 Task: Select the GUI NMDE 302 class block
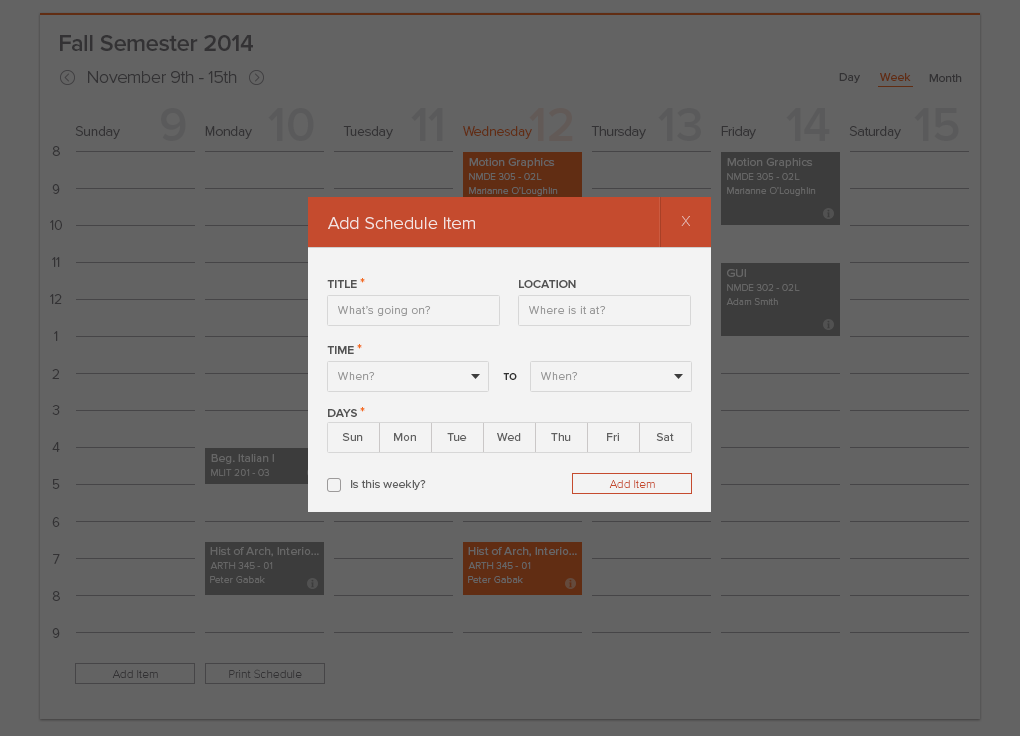coord(780,299)
